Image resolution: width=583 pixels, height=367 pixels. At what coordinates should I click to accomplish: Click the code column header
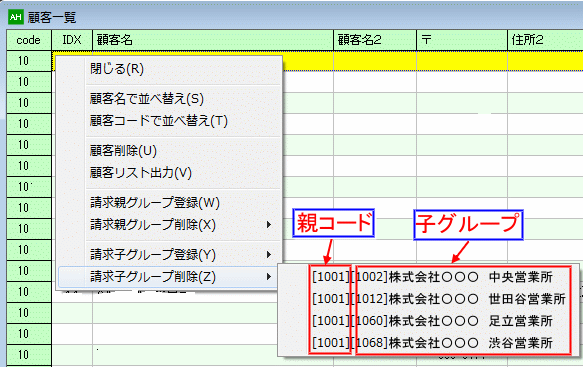[29, 40]
